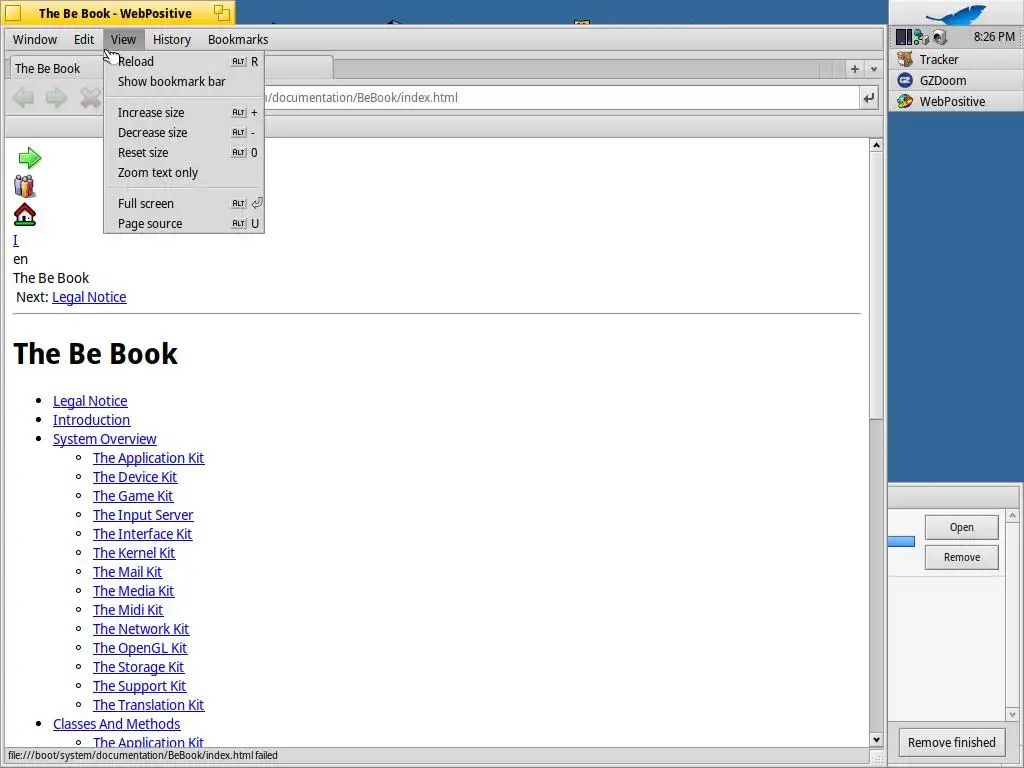Image resolution: width=1024 pixels, height=768 pixels.
Task: Open The Storage Kit link
Action: click(138, 666)
